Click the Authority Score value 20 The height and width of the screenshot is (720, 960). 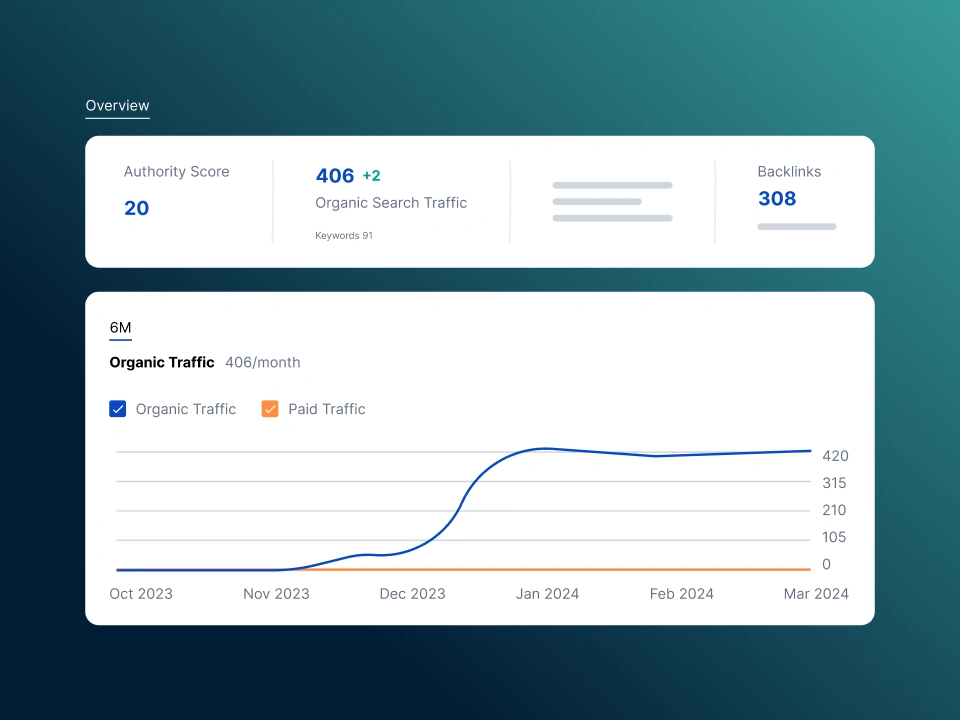tap(136, 208)
